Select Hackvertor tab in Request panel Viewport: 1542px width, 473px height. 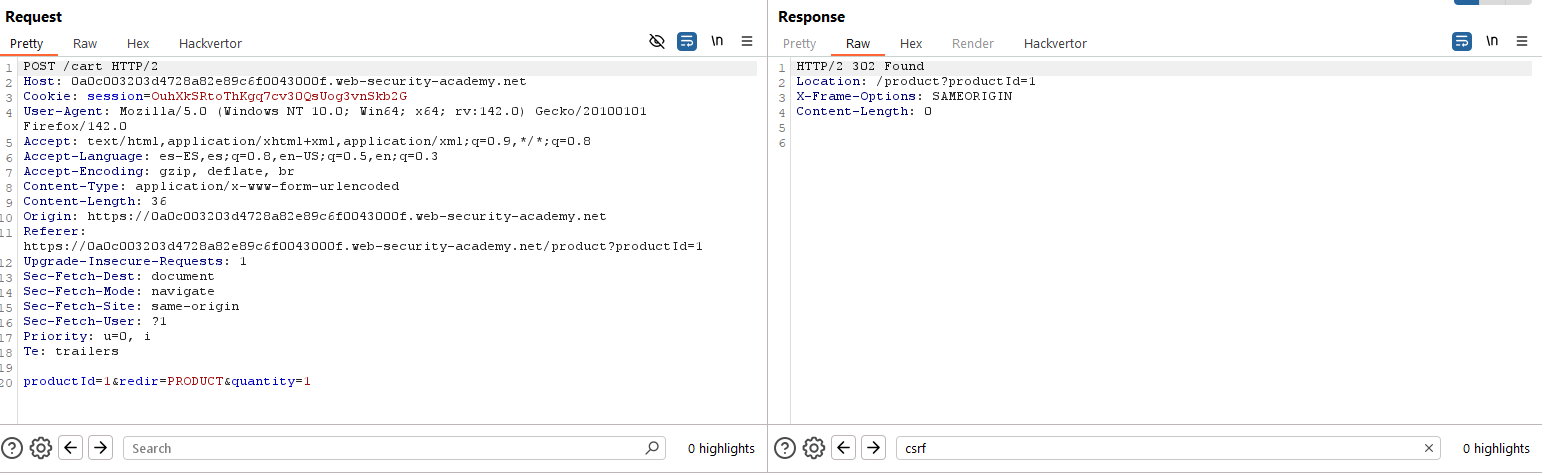[210, 44]
